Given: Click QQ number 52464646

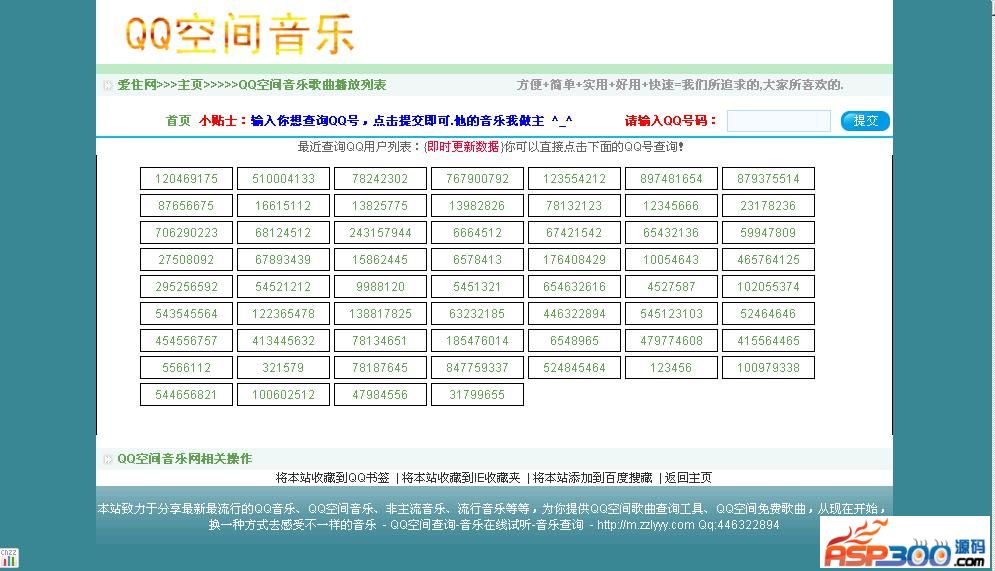Looking at the screenshot, I should (769, 314).
